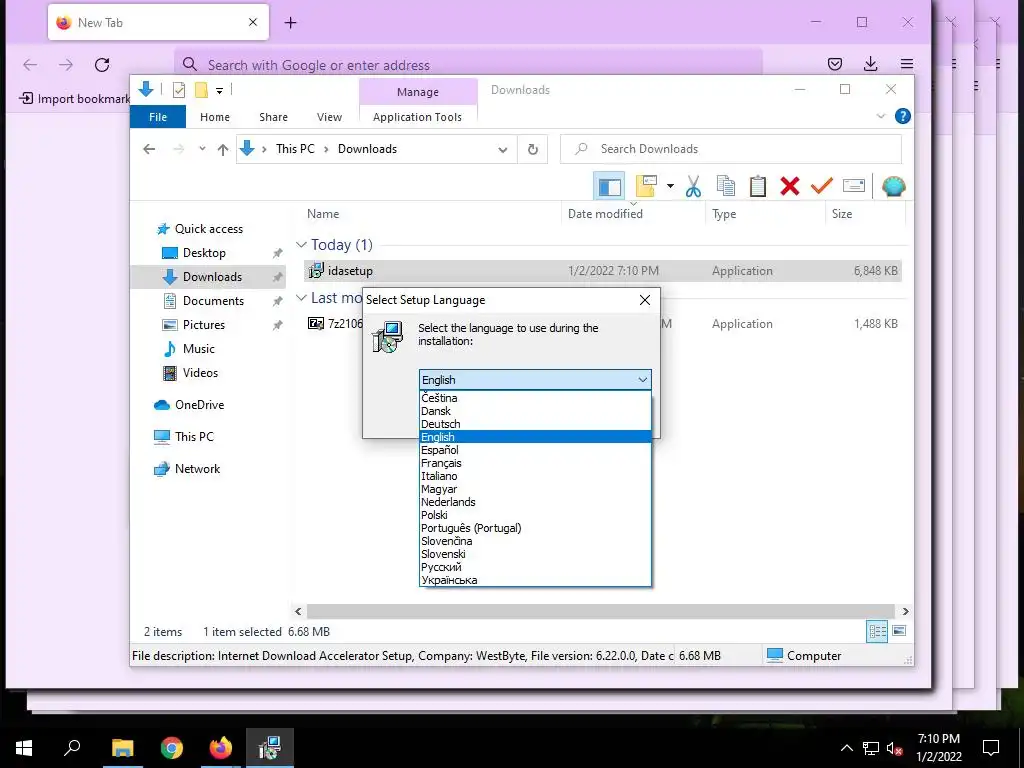Select Українська language option

[x=536, y=580]
